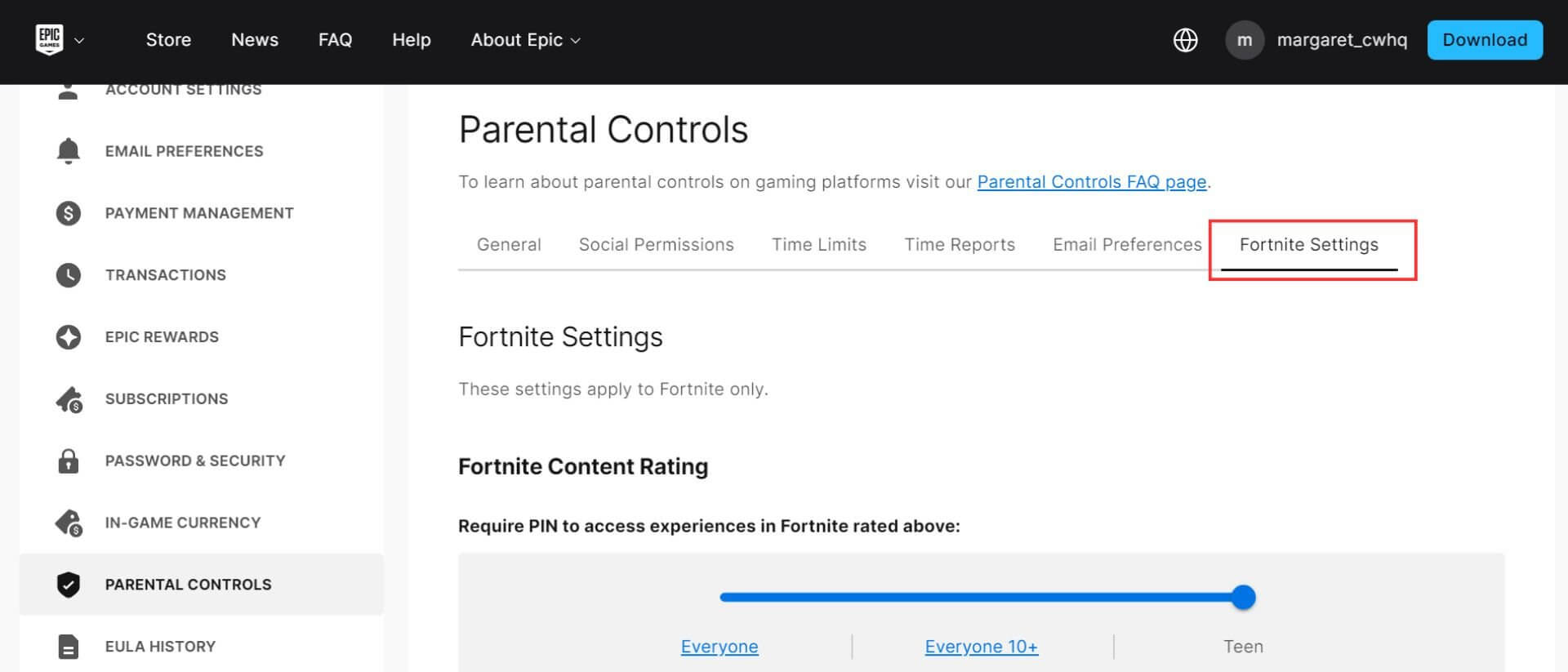Click the EULA History document icon

pyautogui.click(x=69, y=647)
